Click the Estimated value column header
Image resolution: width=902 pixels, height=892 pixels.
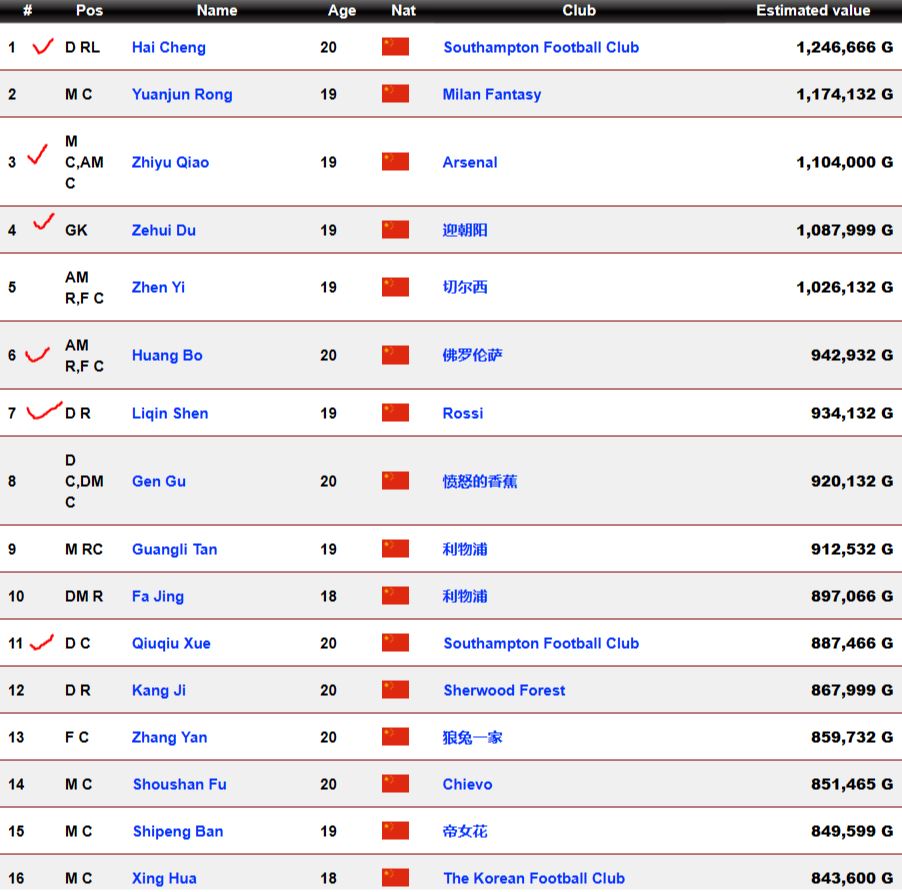point(813,10)
